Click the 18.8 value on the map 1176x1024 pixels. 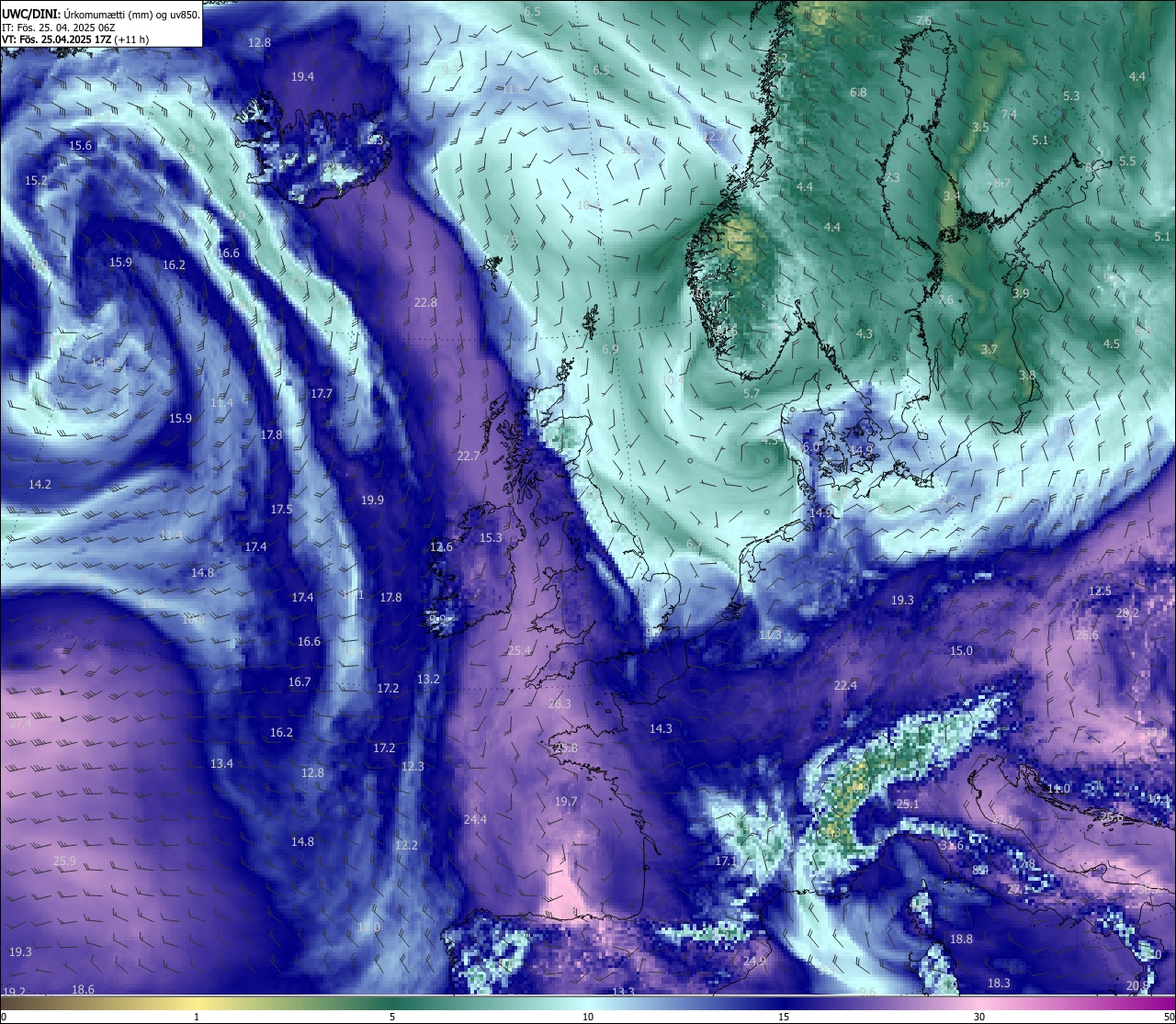(x=961, y=940)
